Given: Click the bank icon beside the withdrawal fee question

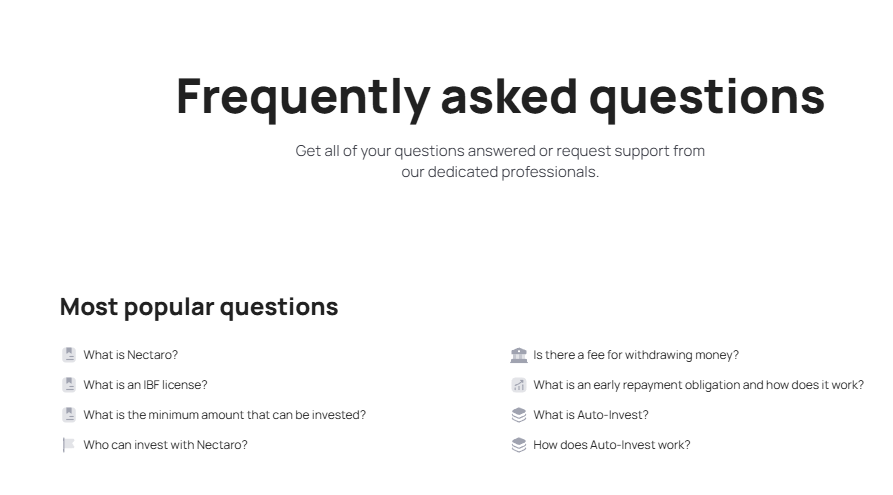Looking at the screenshot, I should click(x=518, y=355).
